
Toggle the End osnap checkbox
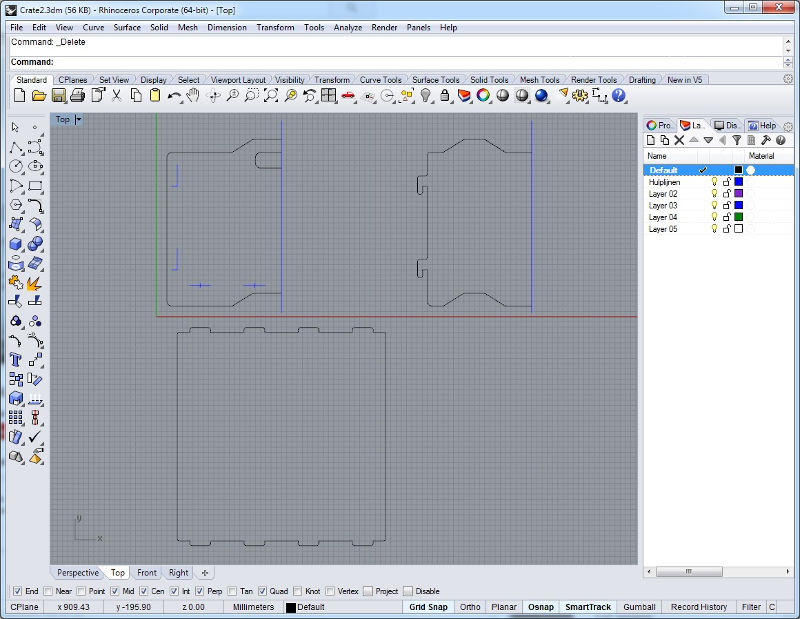pyautogui.click(x=17, y=591)
